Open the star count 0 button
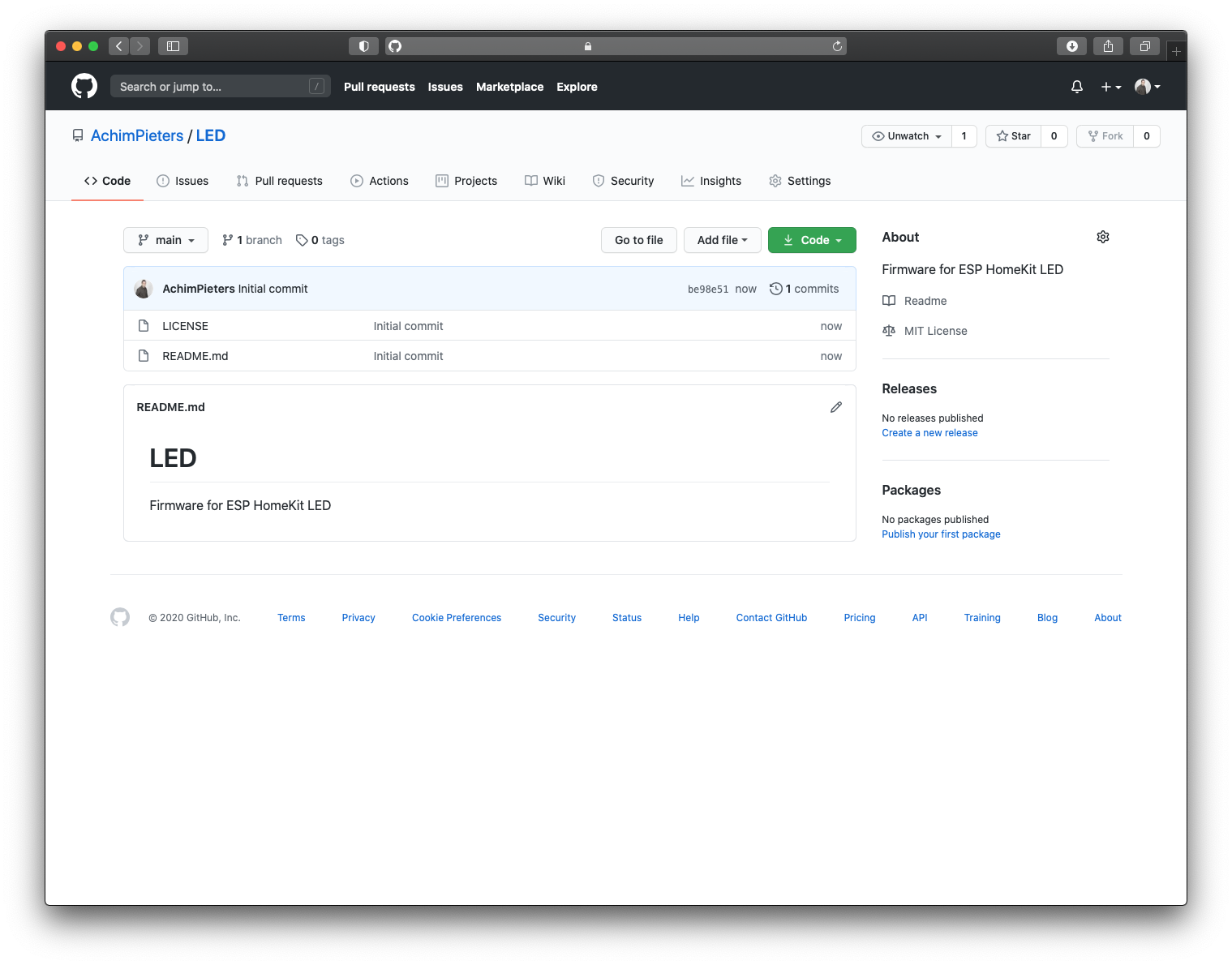Image resolution: width=1232 pixels, height=965 pixels. coord(1054,136)
